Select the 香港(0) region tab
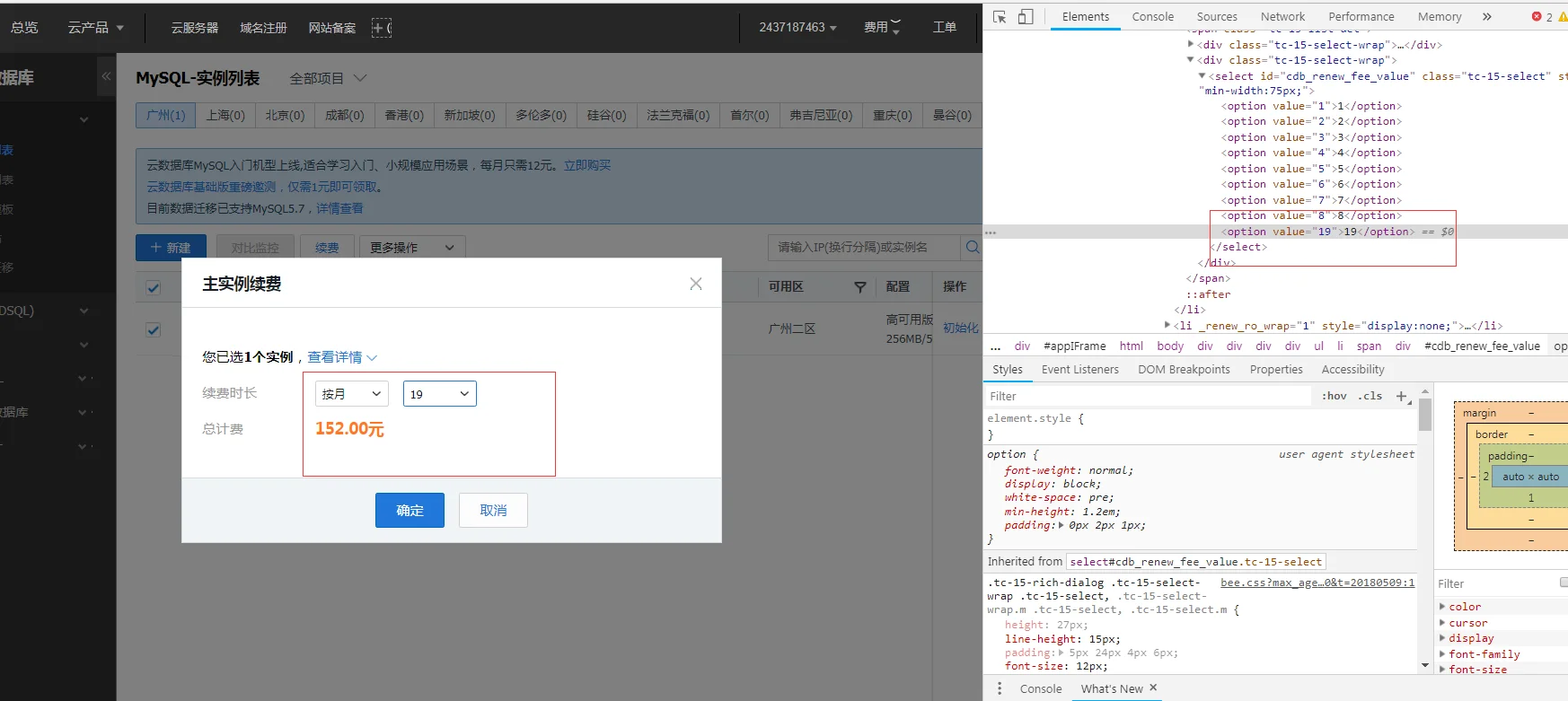The height and width of the screenshot is (701, 1568). point(404,116)
